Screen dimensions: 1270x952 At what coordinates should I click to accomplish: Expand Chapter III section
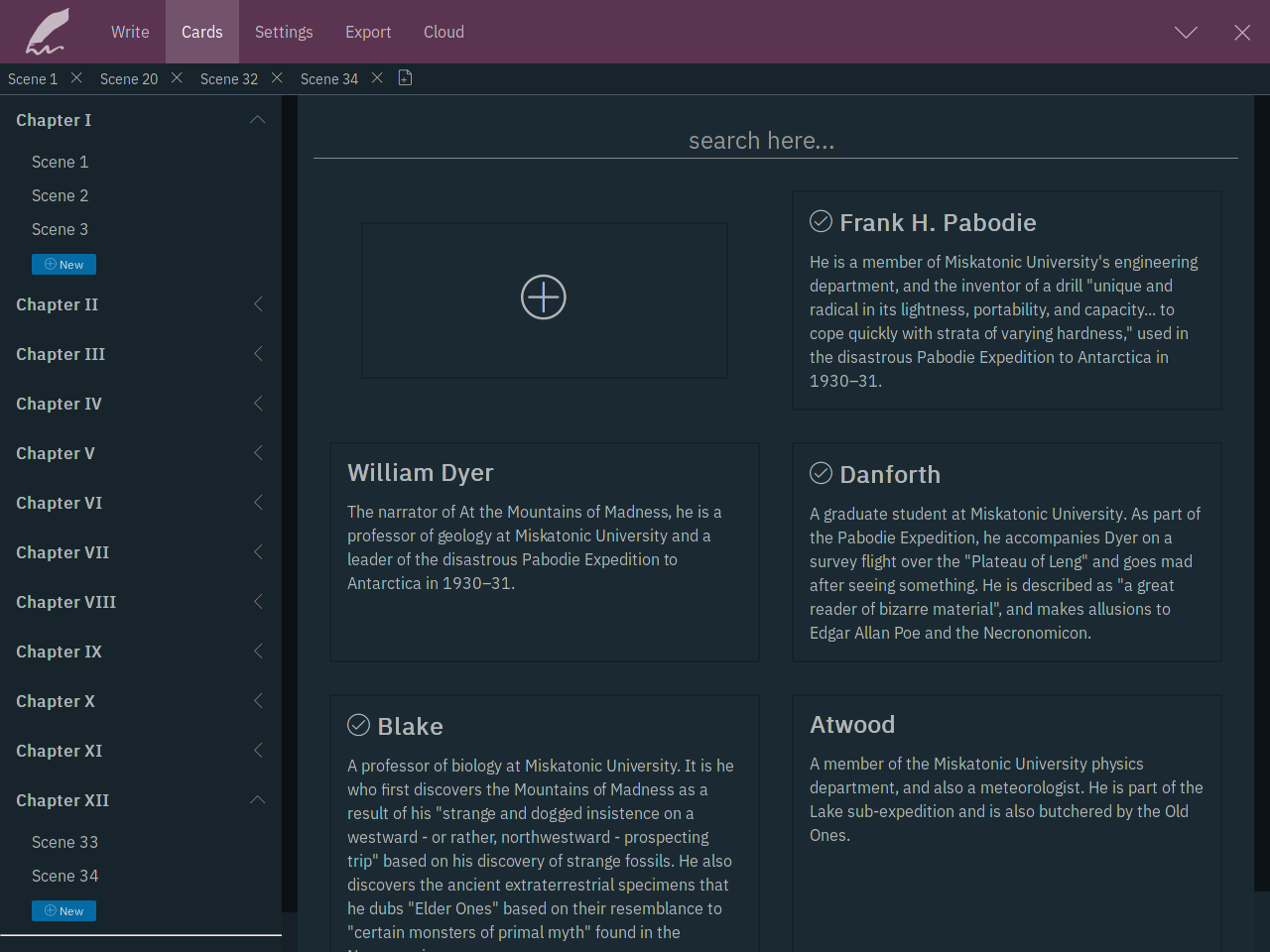click(x=258, y=354)
